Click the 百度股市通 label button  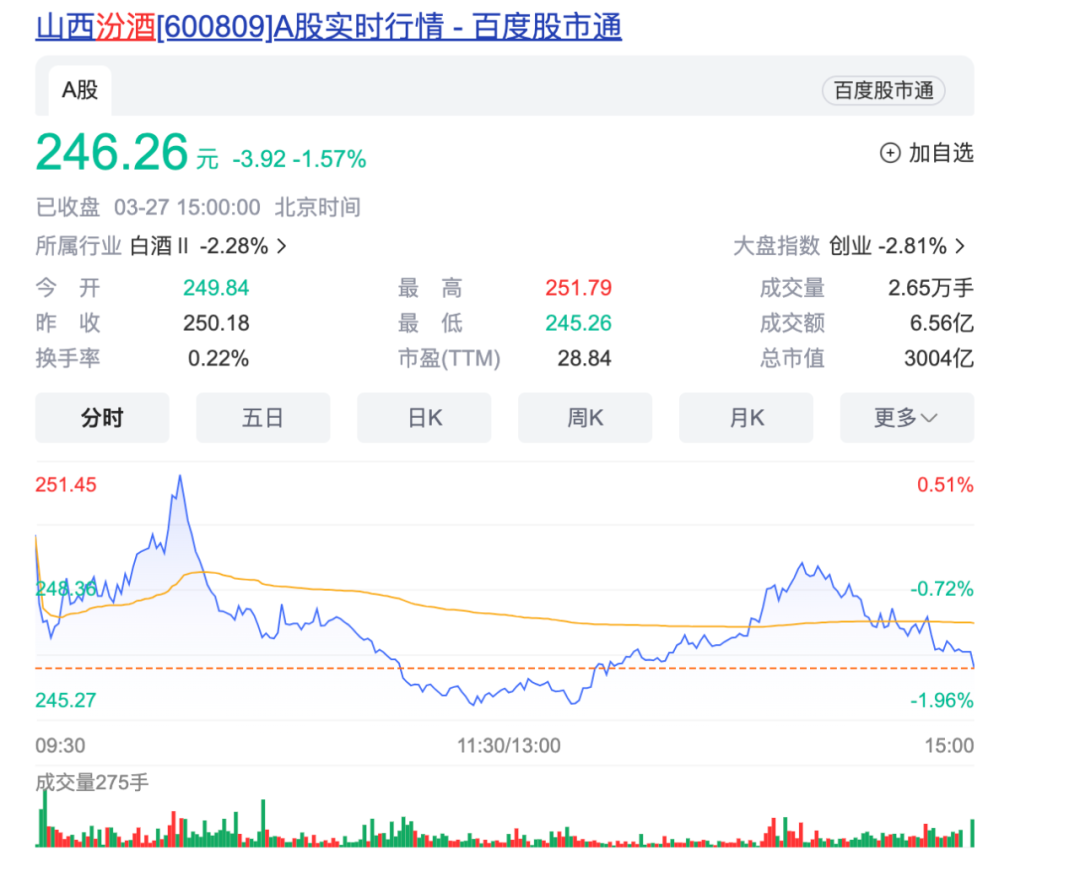[883, 90]
